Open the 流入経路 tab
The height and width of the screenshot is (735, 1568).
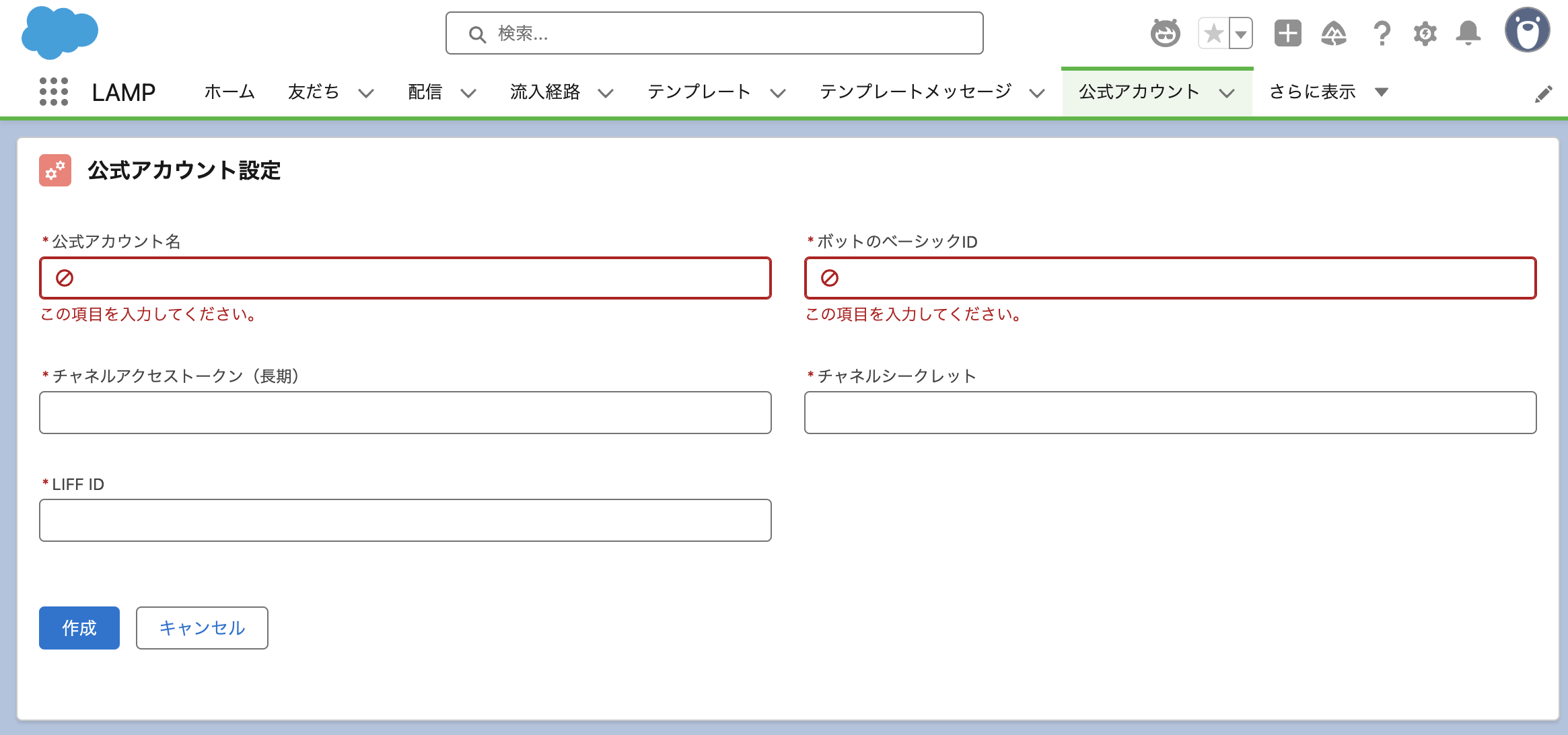click(544, 92)
